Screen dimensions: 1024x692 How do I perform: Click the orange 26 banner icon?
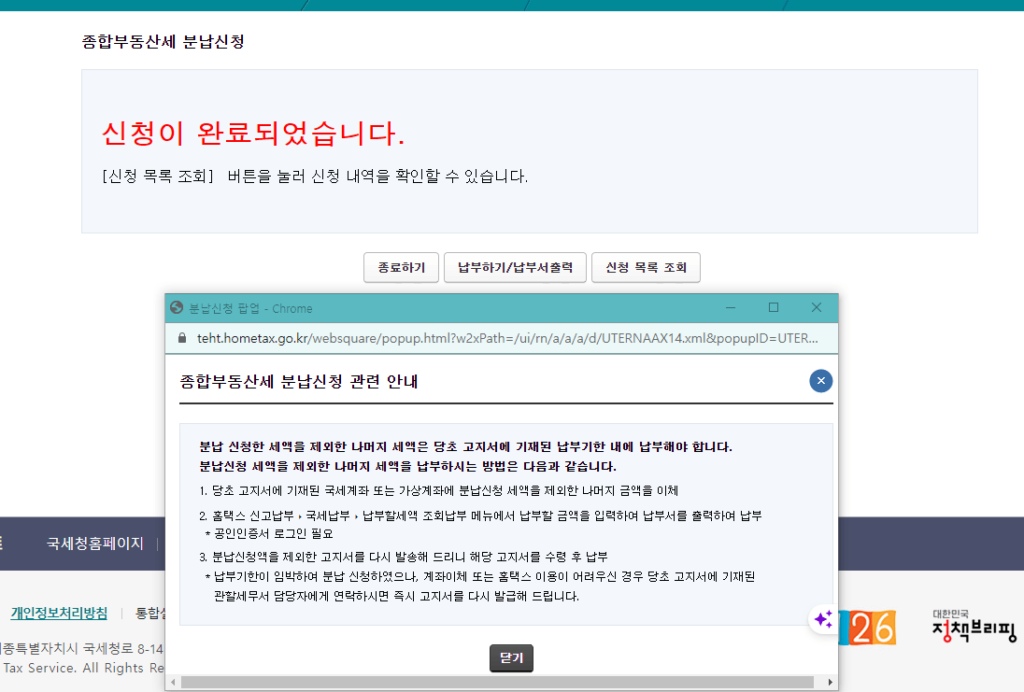click(x=873, y=627)
